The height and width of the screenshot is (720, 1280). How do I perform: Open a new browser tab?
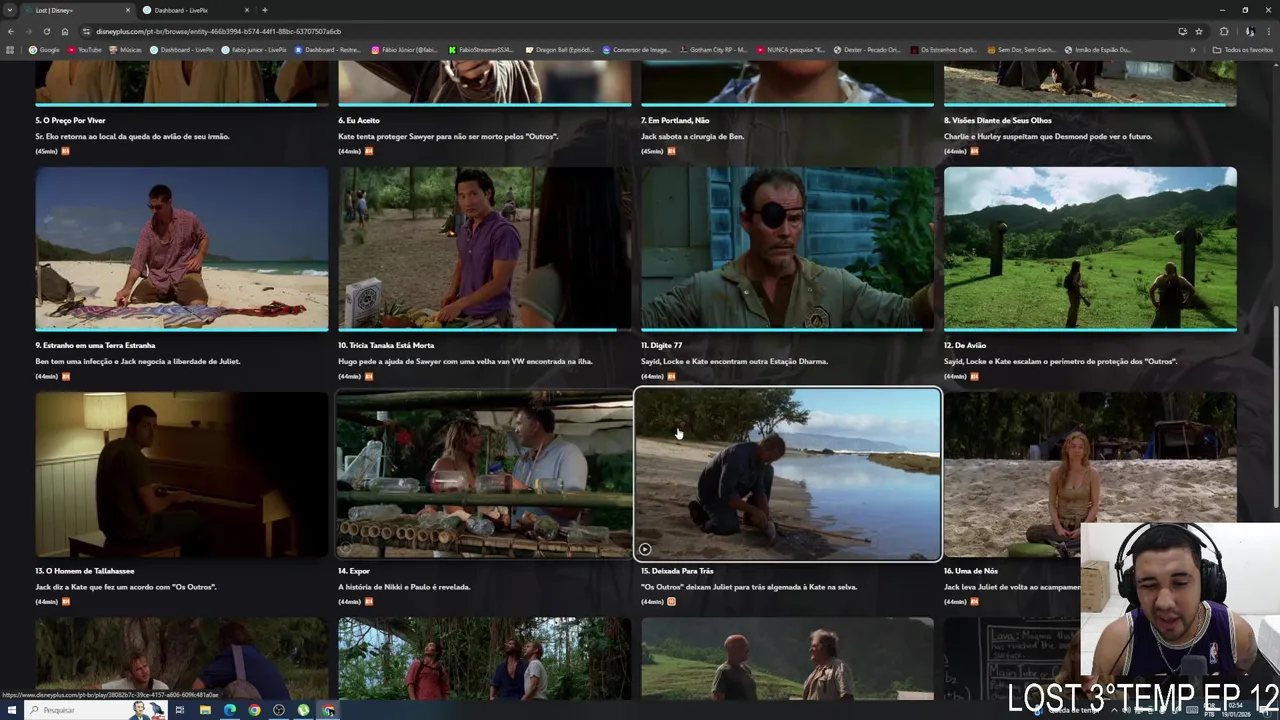[x=264, y=10]
